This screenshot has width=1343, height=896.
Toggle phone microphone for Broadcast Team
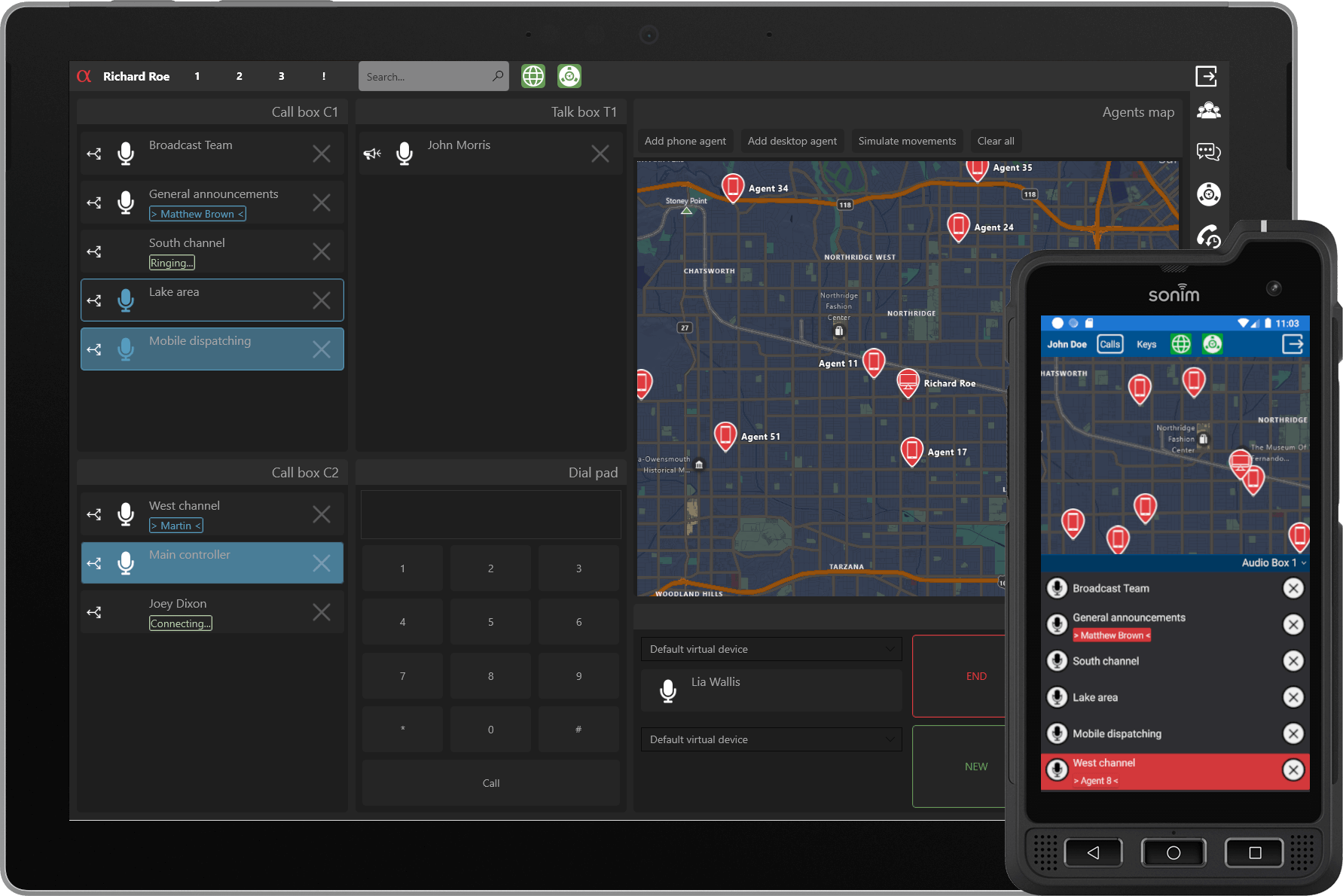[x=1057, y=588]
